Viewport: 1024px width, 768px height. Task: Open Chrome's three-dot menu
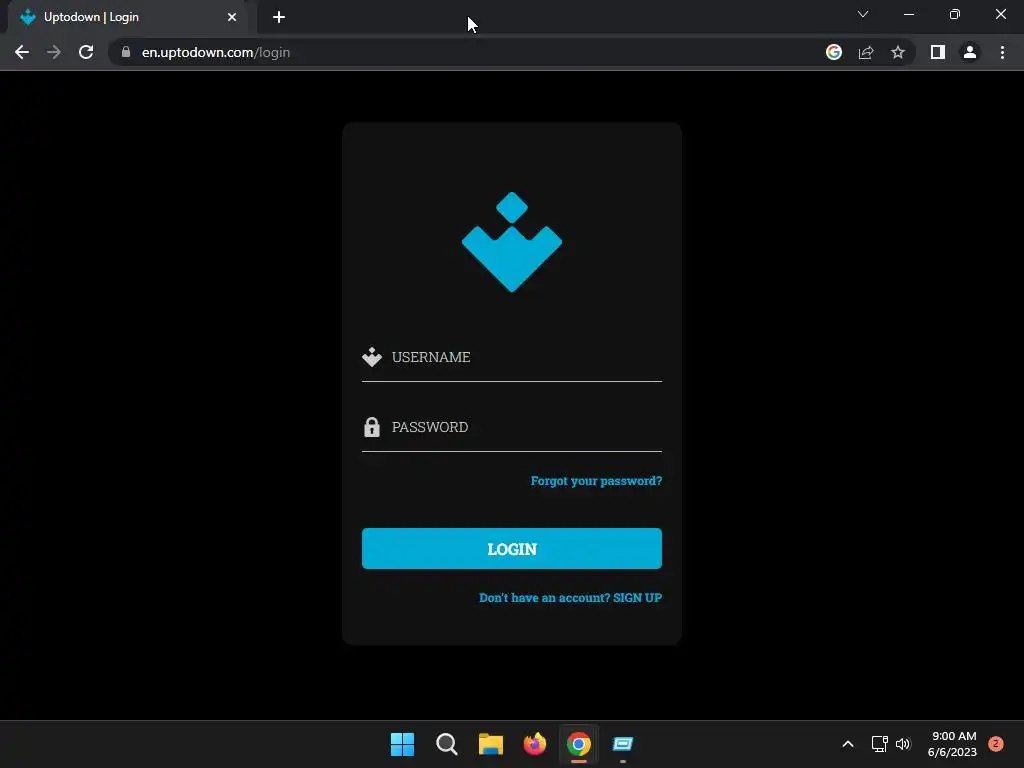[x=1002, y=52]
